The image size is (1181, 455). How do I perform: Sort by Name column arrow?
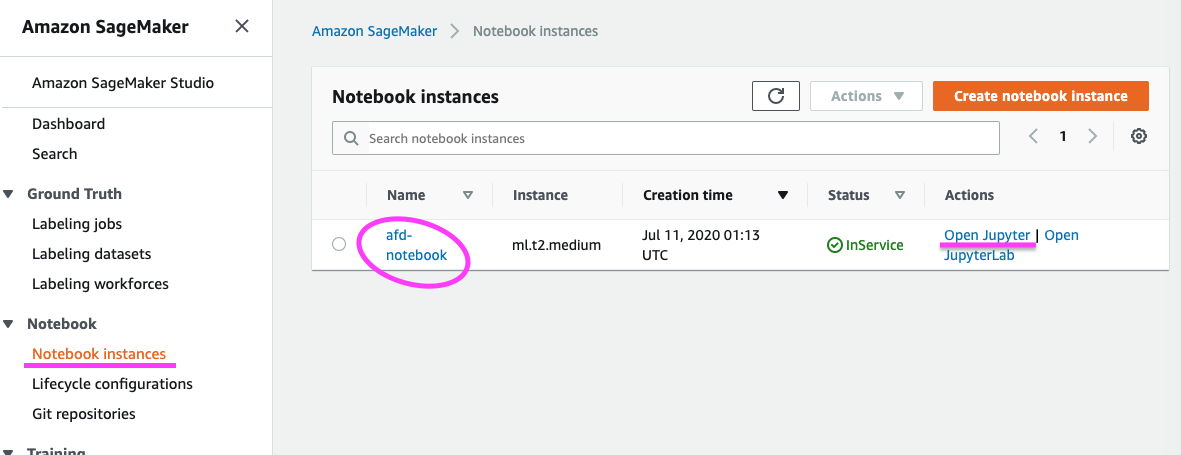(467, 195)
